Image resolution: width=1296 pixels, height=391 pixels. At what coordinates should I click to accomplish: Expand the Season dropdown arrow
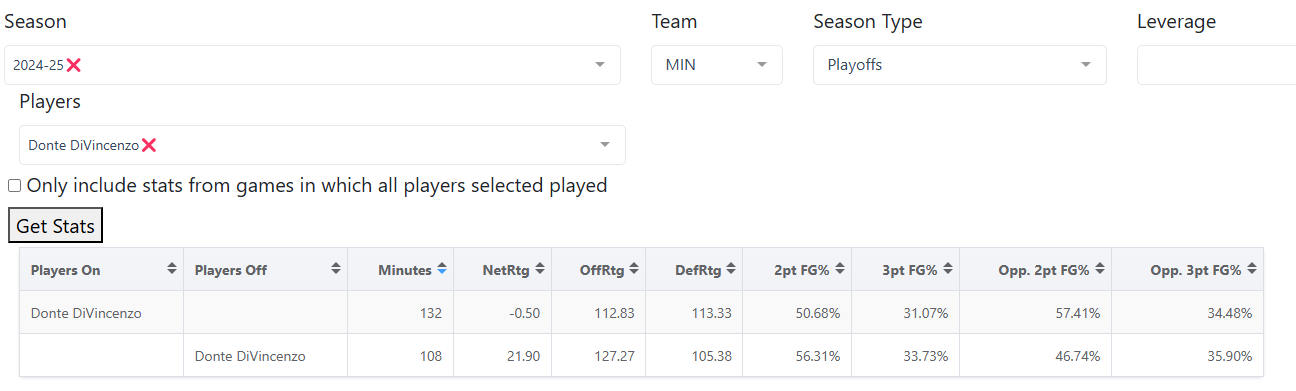pyautogui.click(x=600, y=65)
